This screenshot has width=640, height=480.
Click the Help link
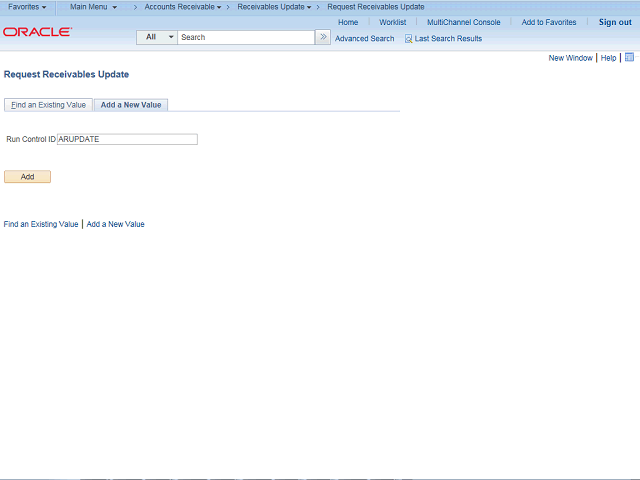pos(608,58)
